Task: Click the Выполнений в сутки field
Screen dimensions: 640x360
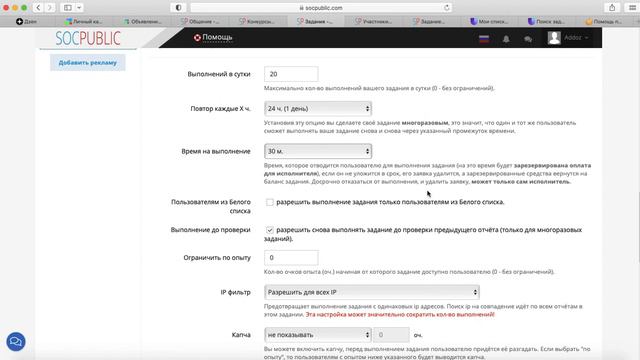Action: coord(291,74)
